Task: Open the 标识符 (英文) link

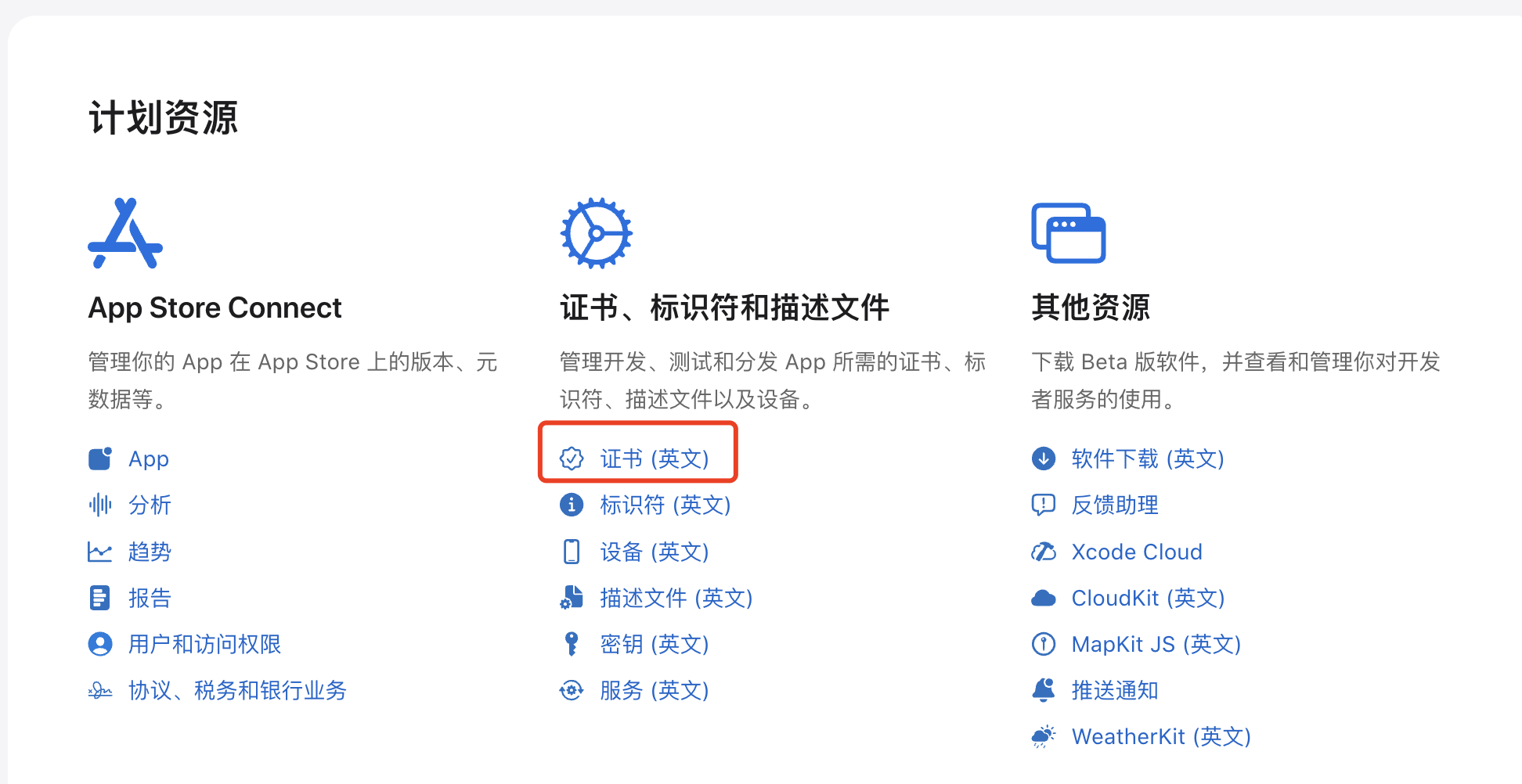Action: point(665,505)
